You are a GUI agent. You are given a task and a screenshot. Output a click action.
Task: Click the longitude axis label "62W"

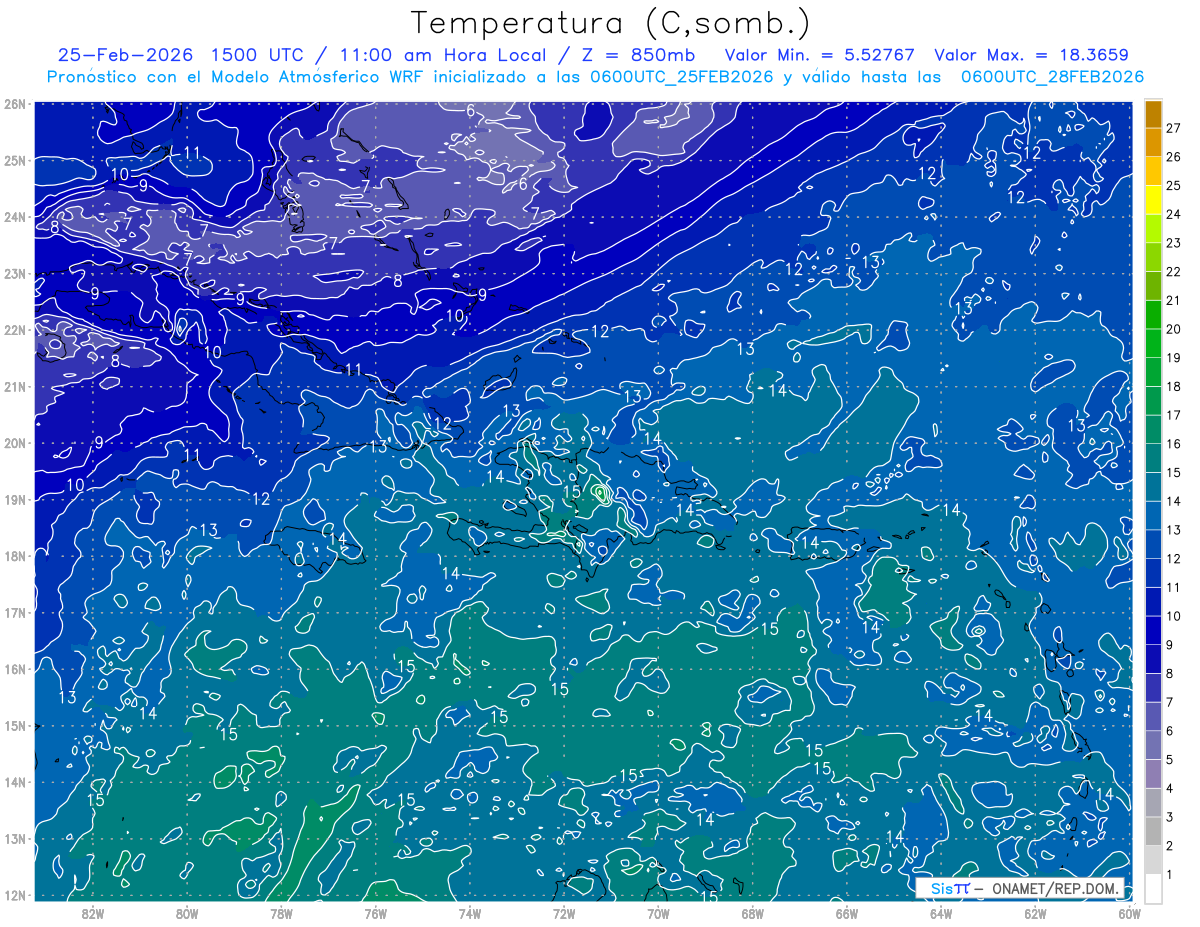pyautogui.click(x=1036, y=912)
